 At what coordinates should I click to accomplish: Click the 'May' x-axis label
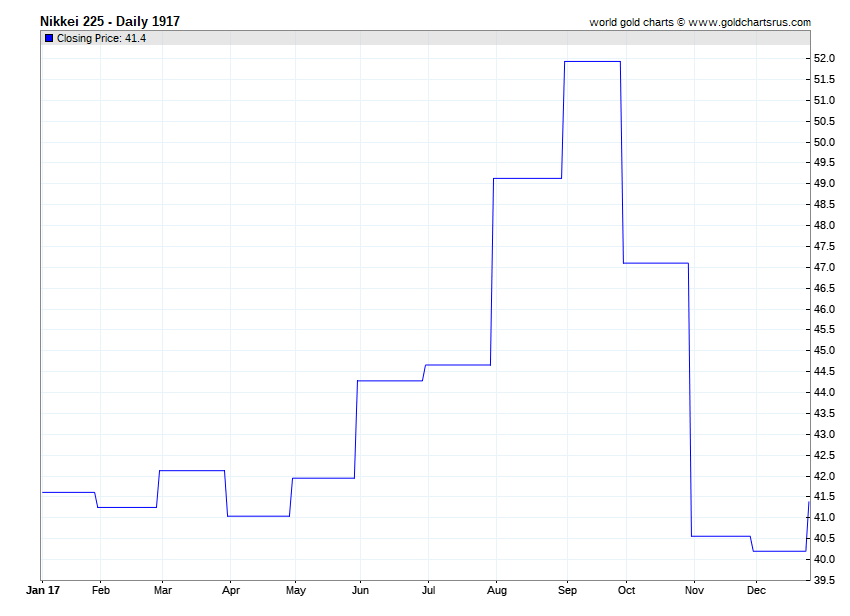pos(295,591)
